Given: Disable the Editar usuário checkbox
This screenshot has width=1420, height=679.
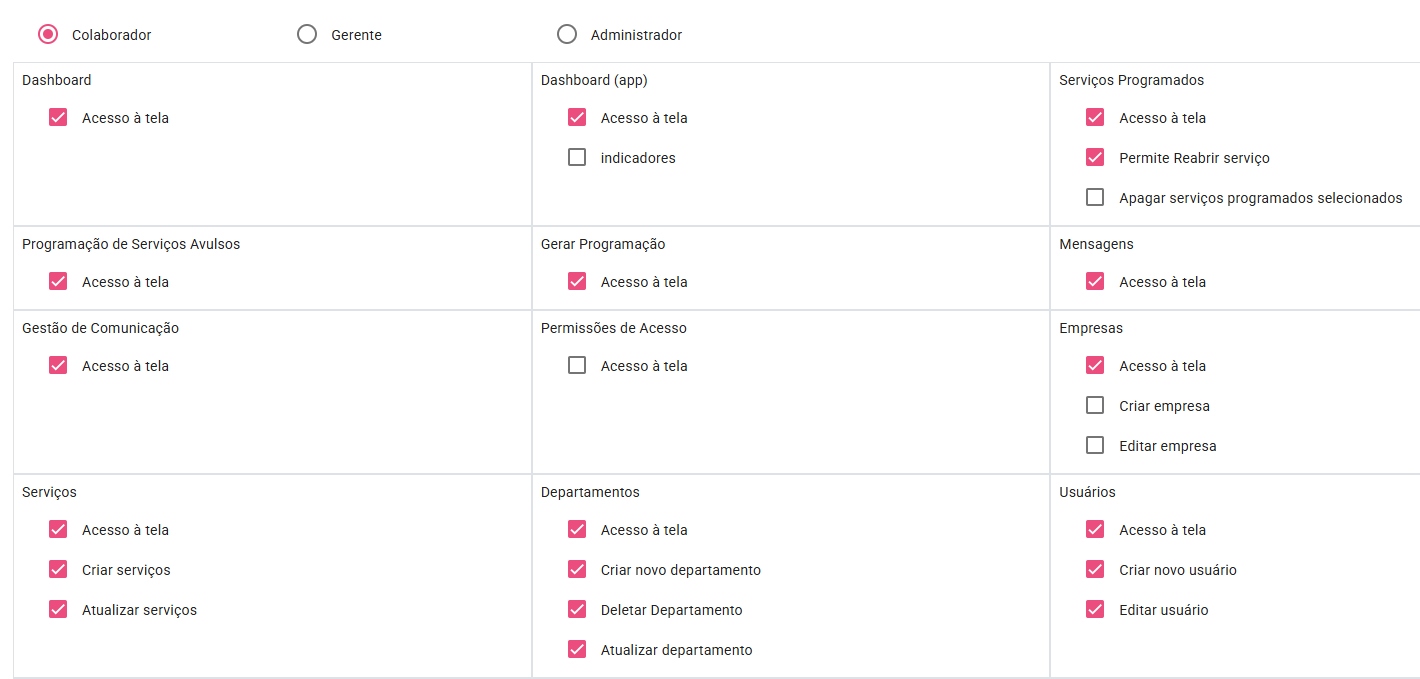Looking at the screenshot, I should [x=1095, y=609].
